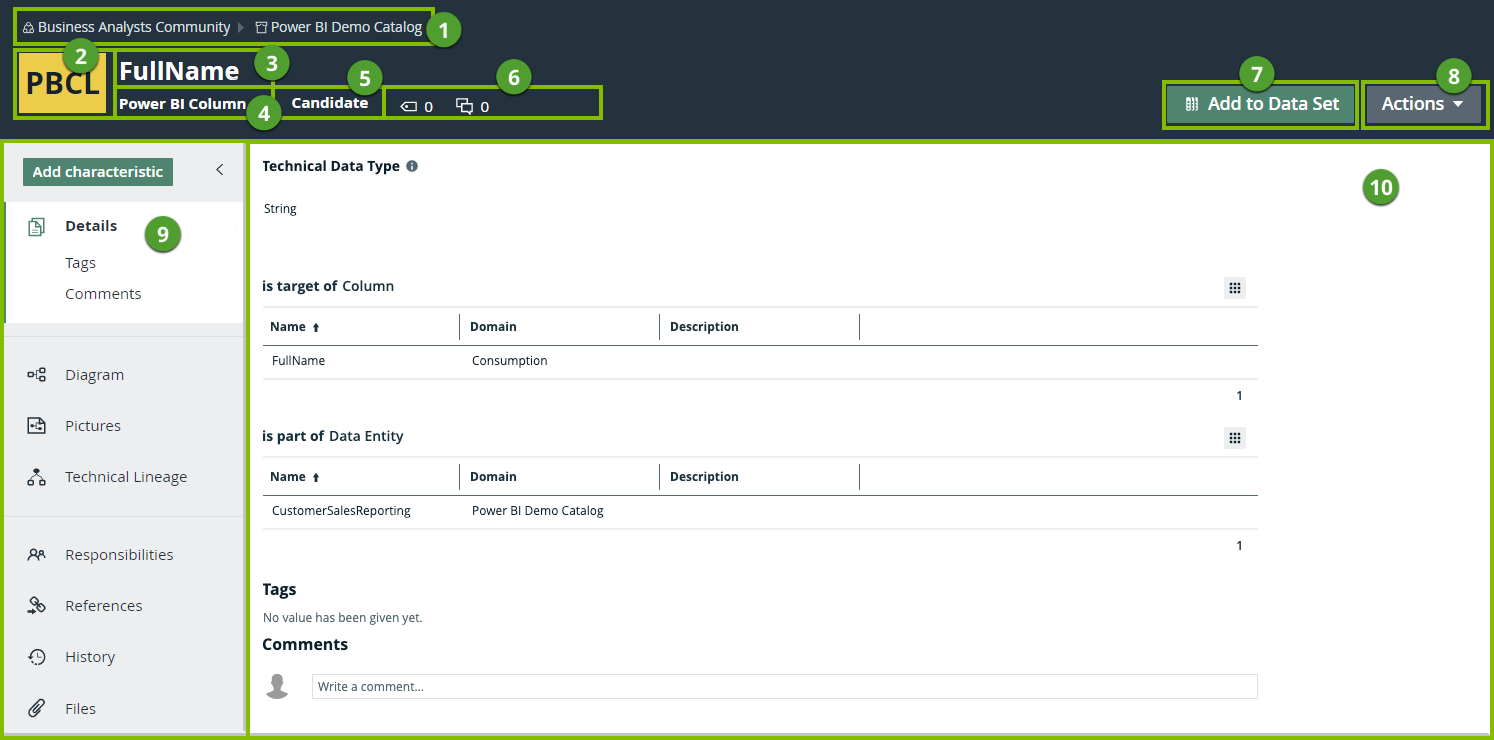Click the Pictures icon in sidebar
This screenshot has width=1494, height=740.
pyautogui.click(x=37, y=426)
